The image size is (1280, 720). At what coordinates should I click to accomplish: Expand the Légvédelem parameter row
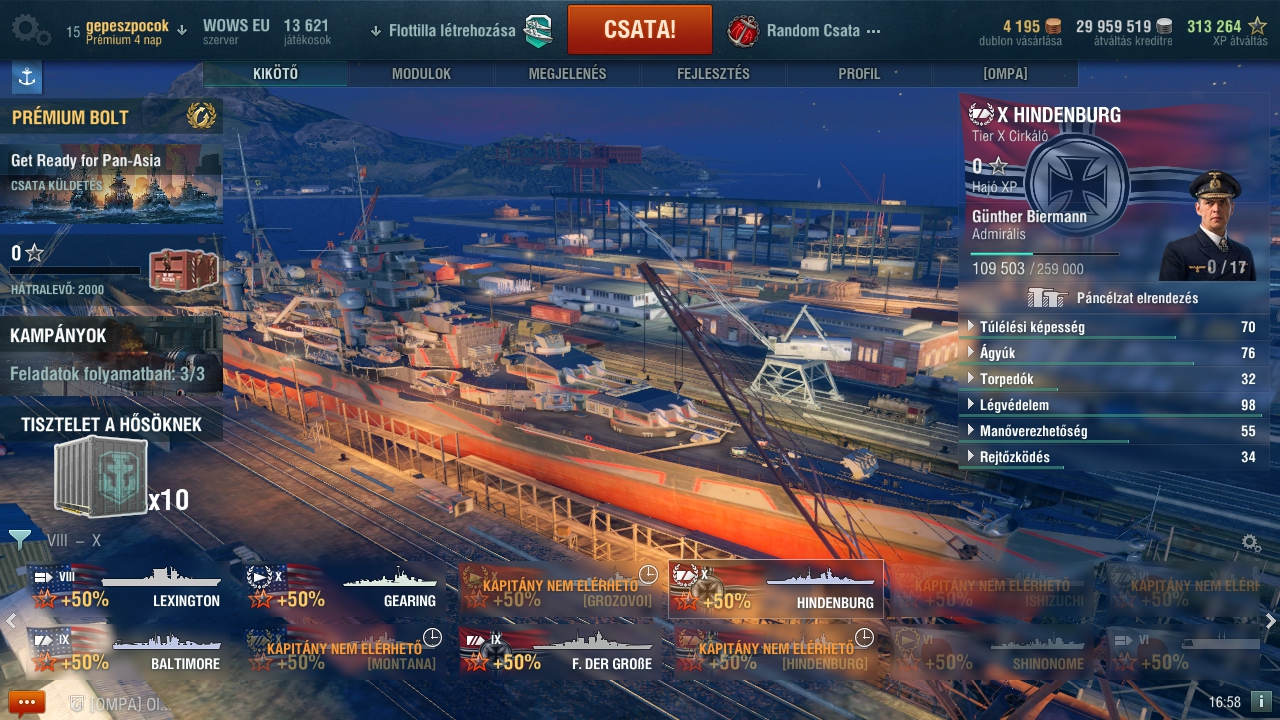(1113, 405)
